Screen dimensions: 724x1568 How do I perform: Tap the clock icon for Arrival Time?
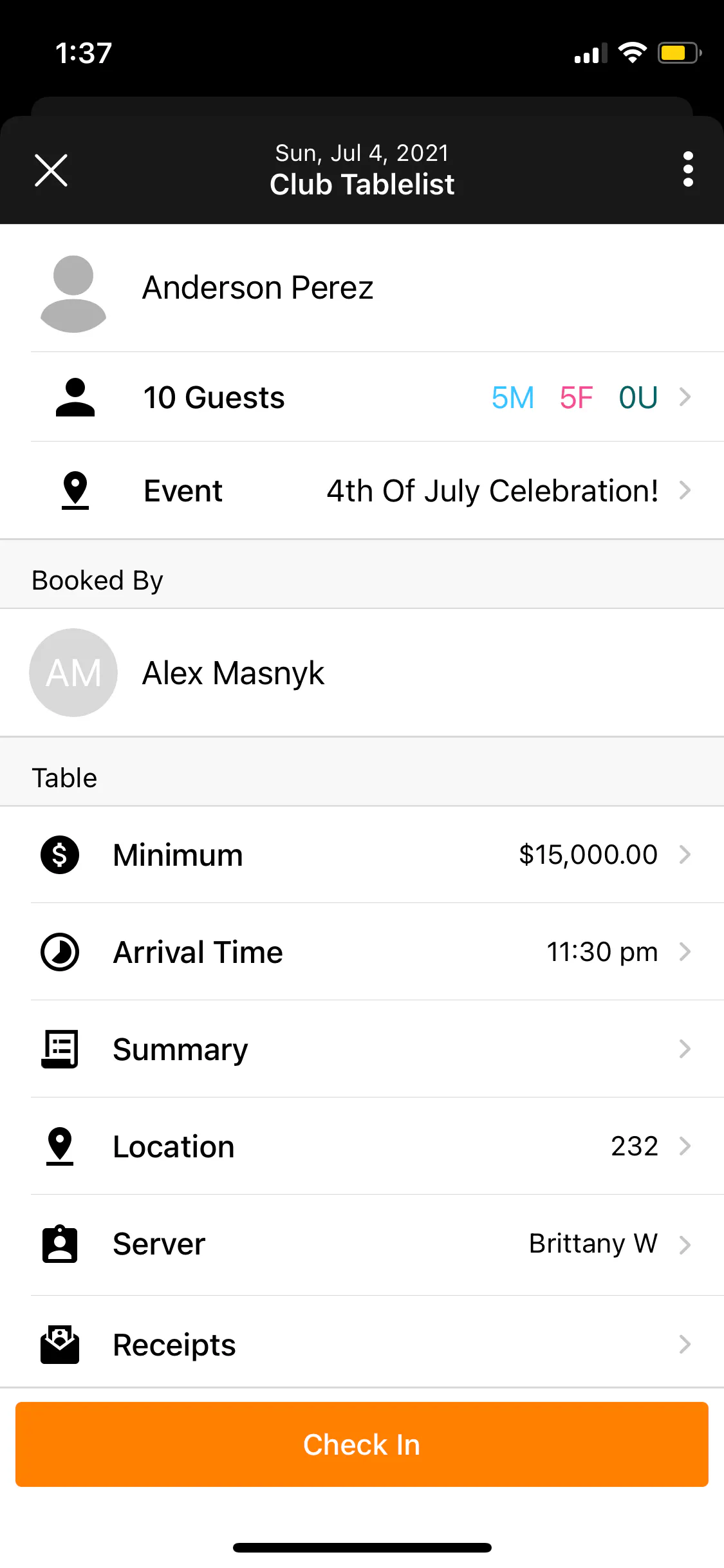tap(60, 952)
